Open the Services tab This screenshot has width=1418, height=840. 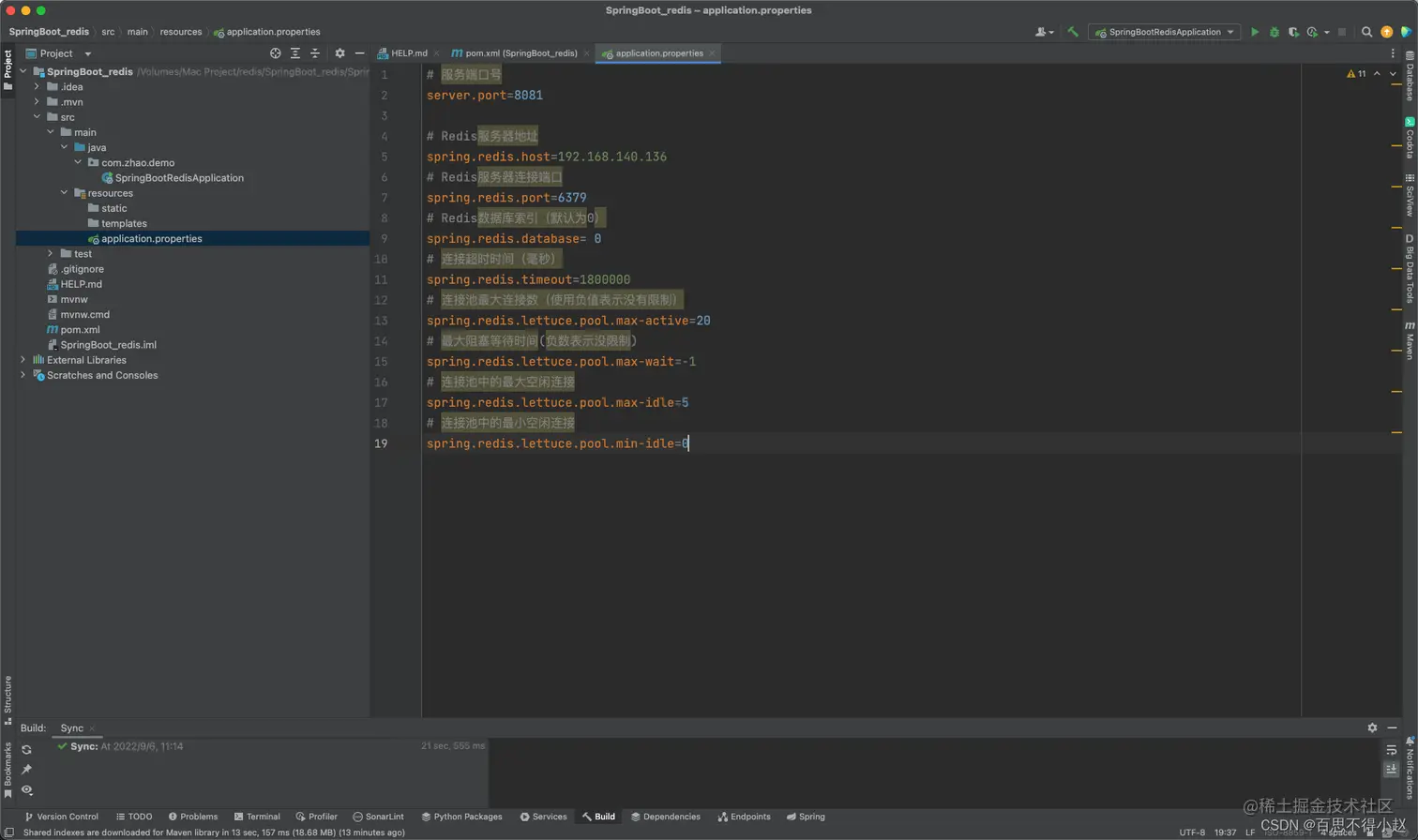[x=544, y=817]
